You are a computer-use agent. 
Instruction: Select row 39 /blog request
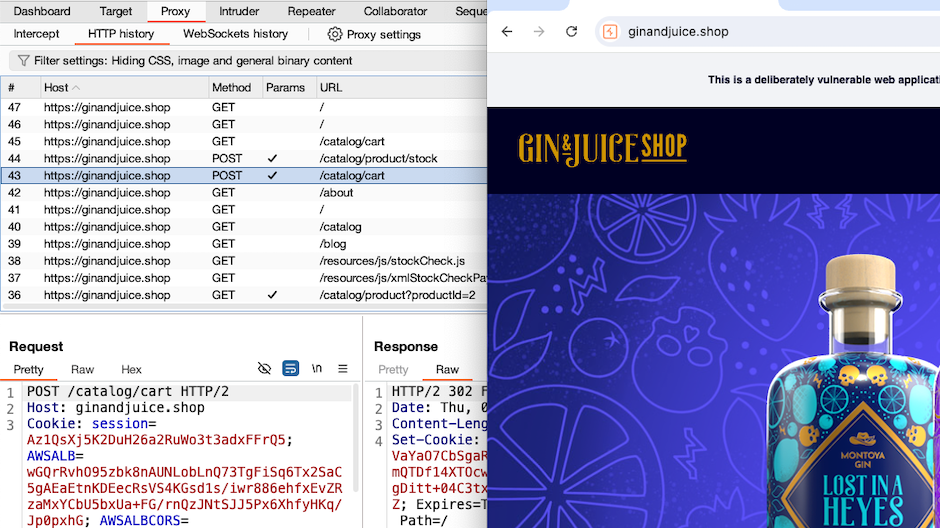click(x=244, y=244)
